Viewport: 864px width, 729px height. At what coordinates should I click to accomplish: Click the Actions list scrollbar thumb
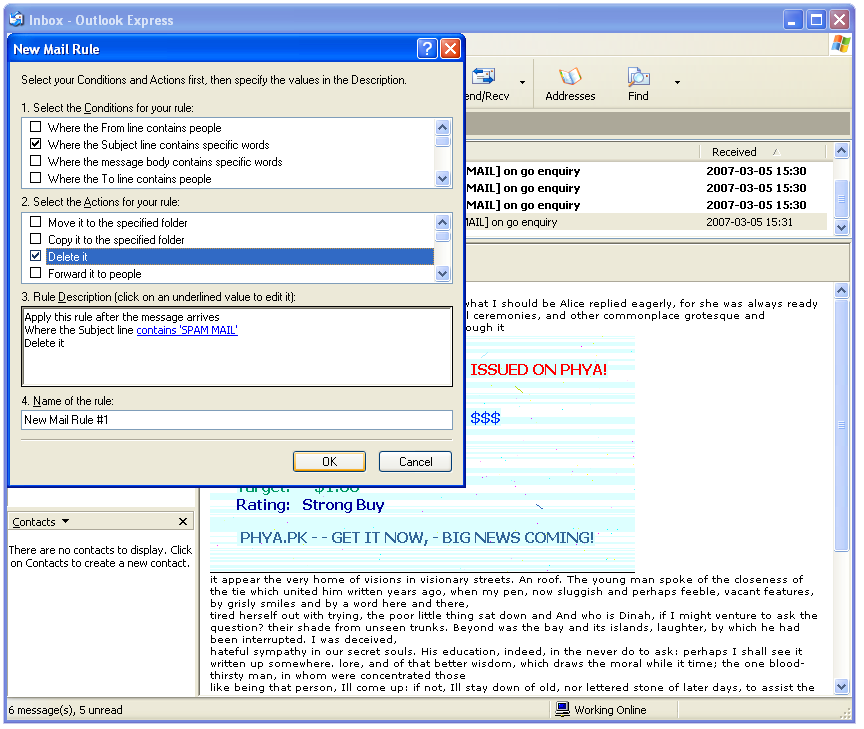click(442, 236)
